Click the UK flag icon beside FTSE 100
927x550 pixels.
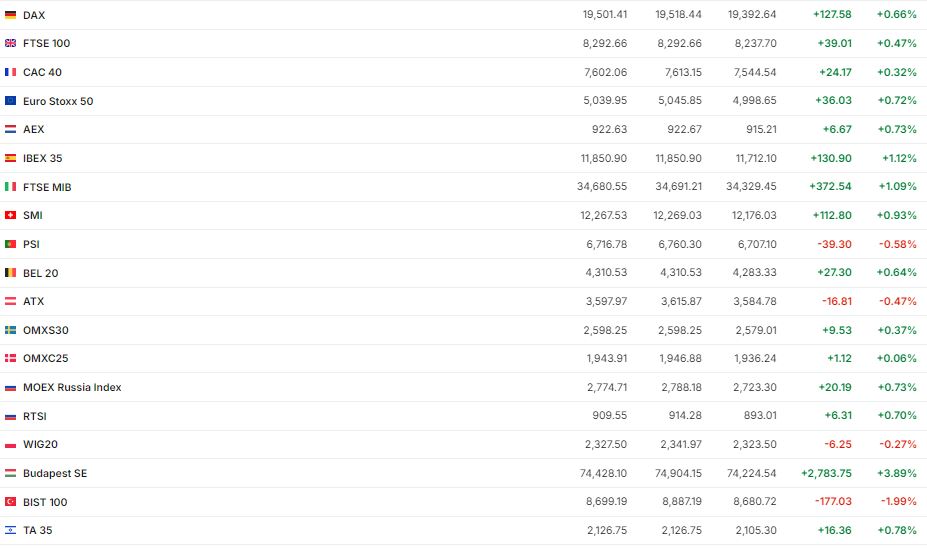(x=10, y=43)
